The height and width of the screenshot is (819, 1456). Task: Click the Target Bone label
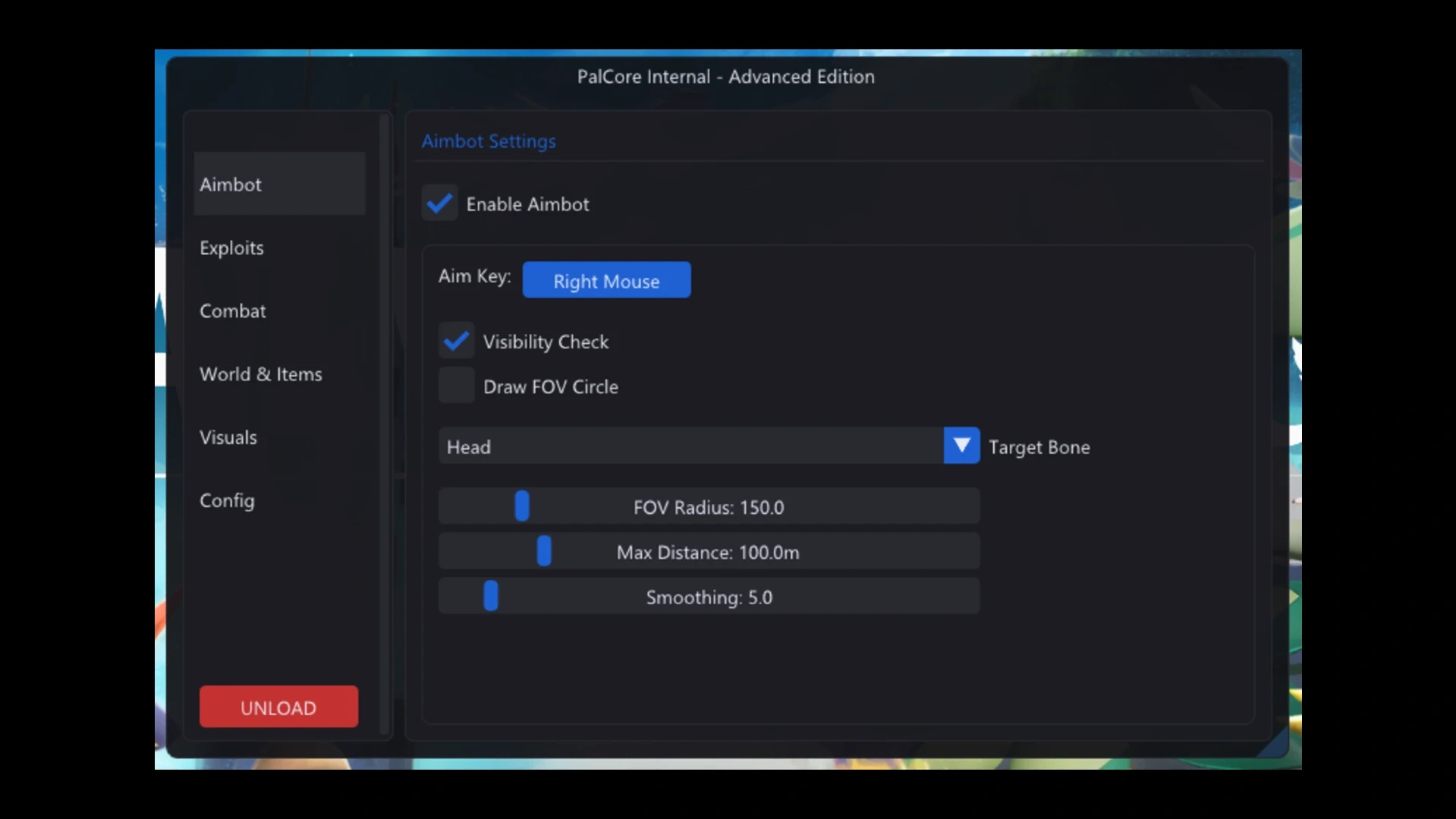[1039, 447]
